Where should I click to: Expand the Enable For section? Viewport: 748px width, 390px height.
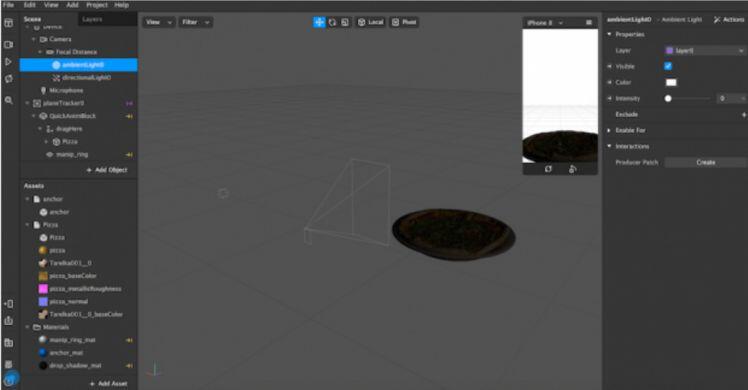(630, 130)
